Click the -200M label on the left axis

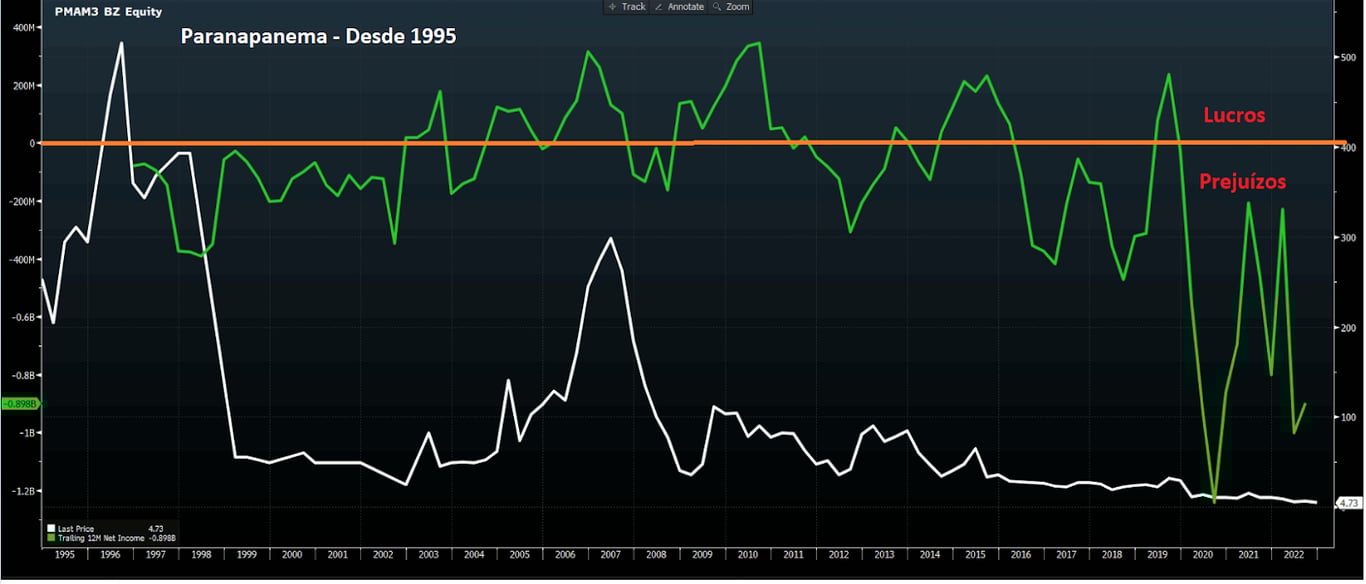(22, 201)
